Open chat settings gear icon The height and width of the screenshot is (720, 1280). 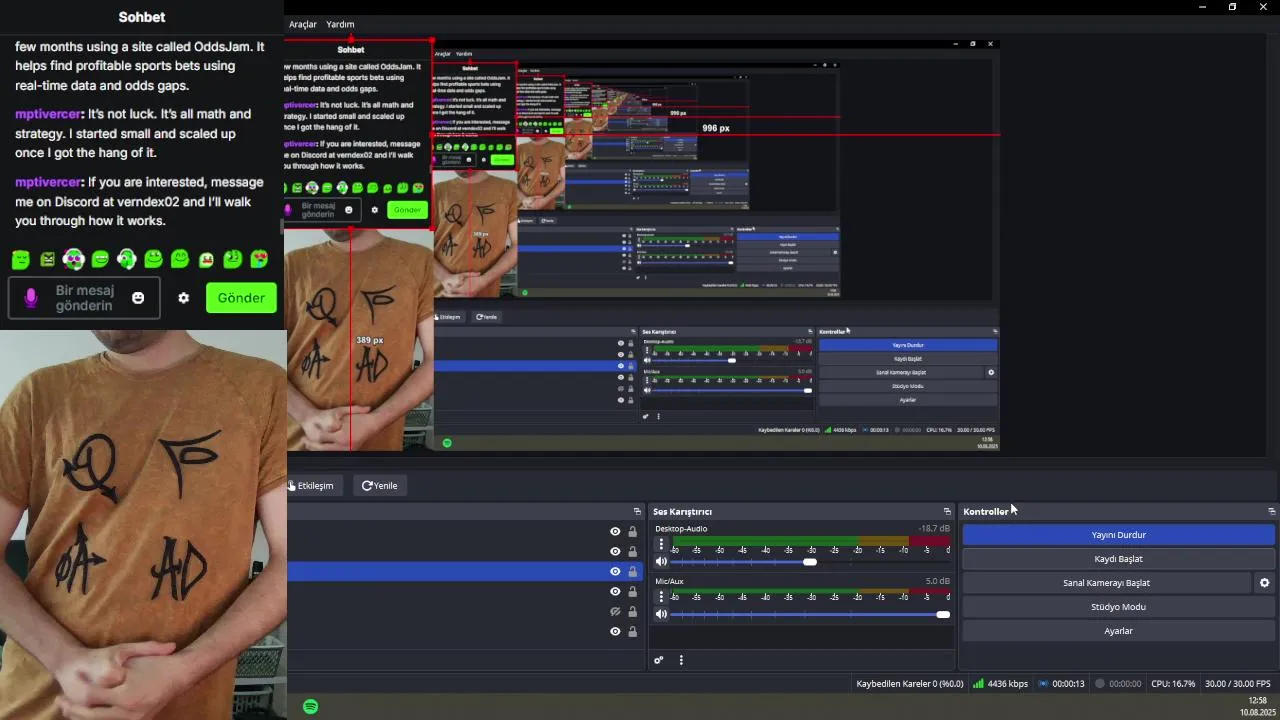(x=183, y=298)
